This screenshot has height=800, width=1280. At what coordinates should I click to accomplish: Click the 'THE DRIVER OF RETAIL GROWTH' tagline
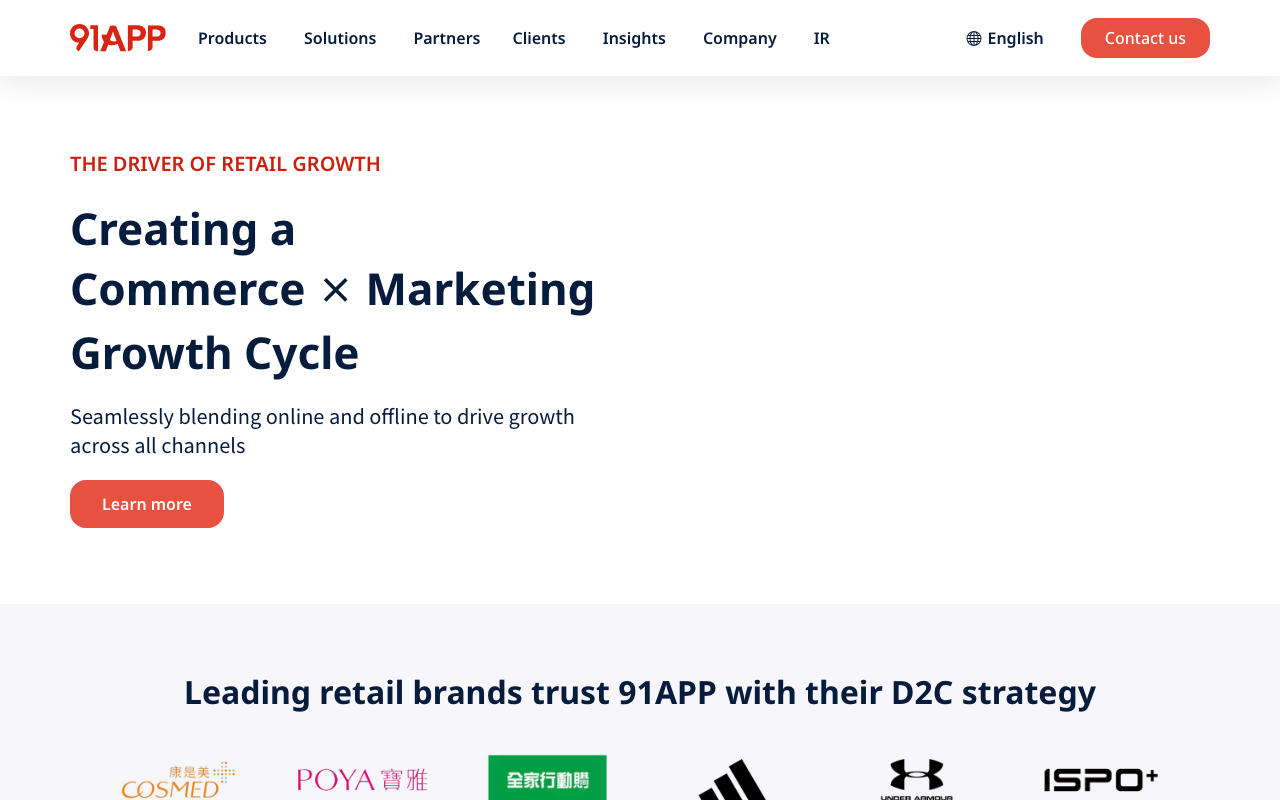click(x=225, y=164)
